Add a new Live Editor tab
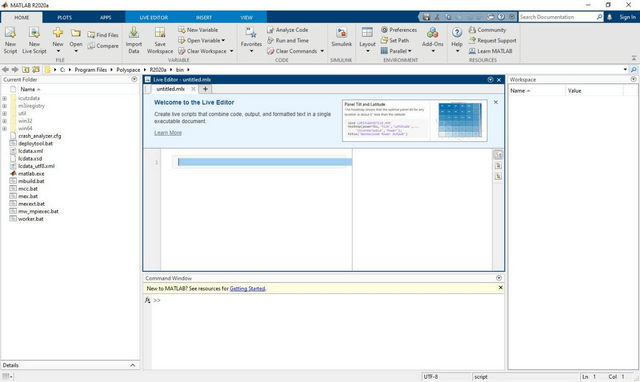The width and height of the screenshot is (640, 382). click(205, 89)
